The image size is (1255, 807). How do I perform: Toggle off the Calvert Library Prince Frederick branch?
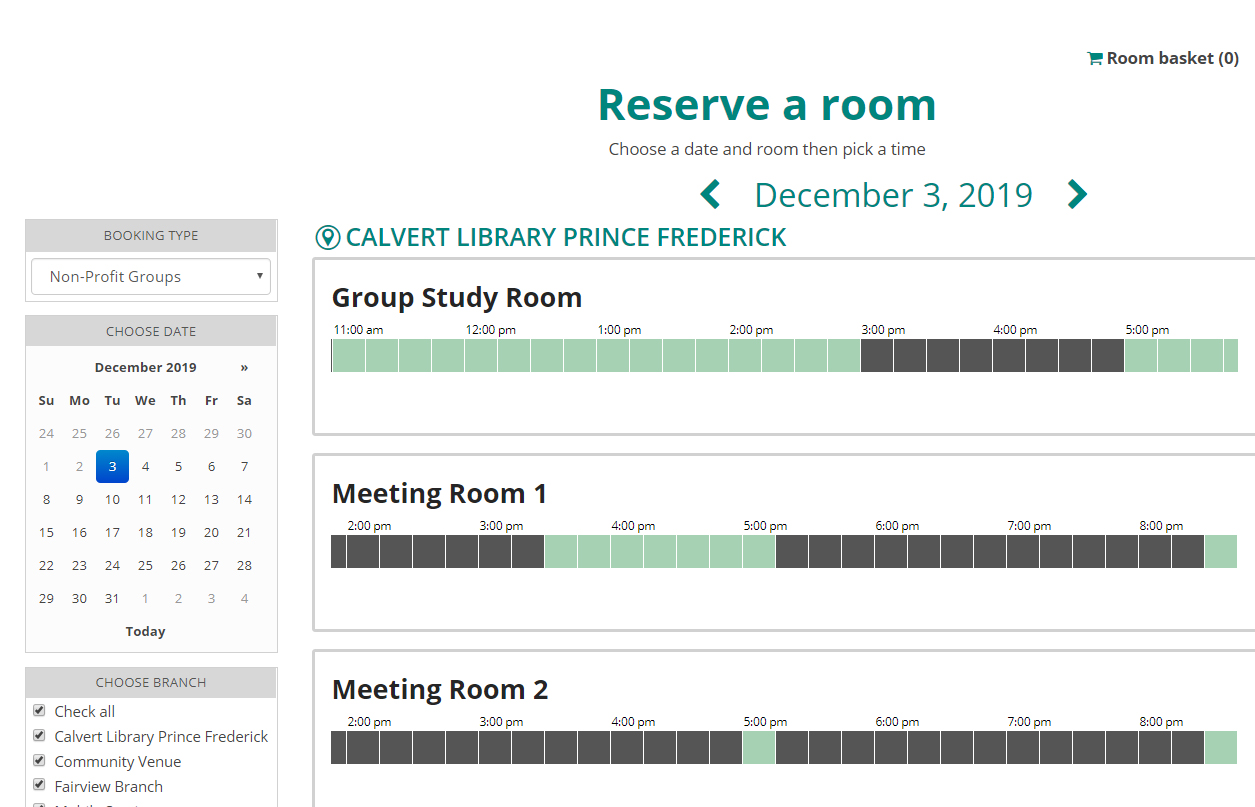39,735
